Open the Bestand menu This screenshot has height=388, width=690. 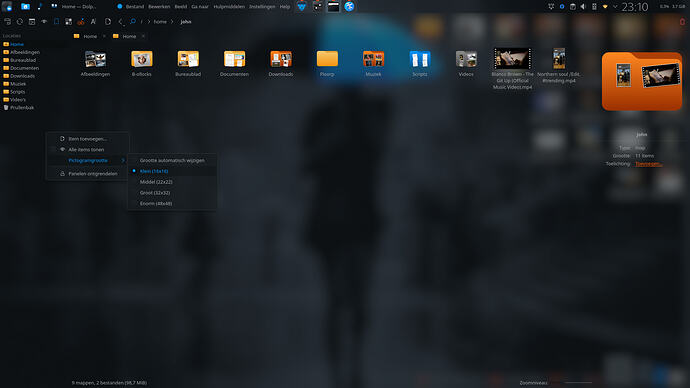pyautogui.click(x=135, y=7)
